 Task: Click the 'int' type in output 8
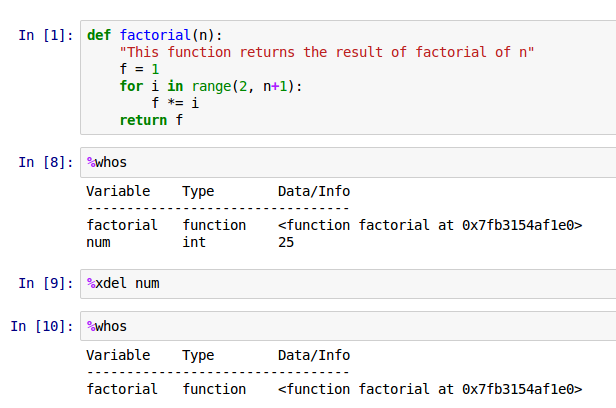click(194, 242)
